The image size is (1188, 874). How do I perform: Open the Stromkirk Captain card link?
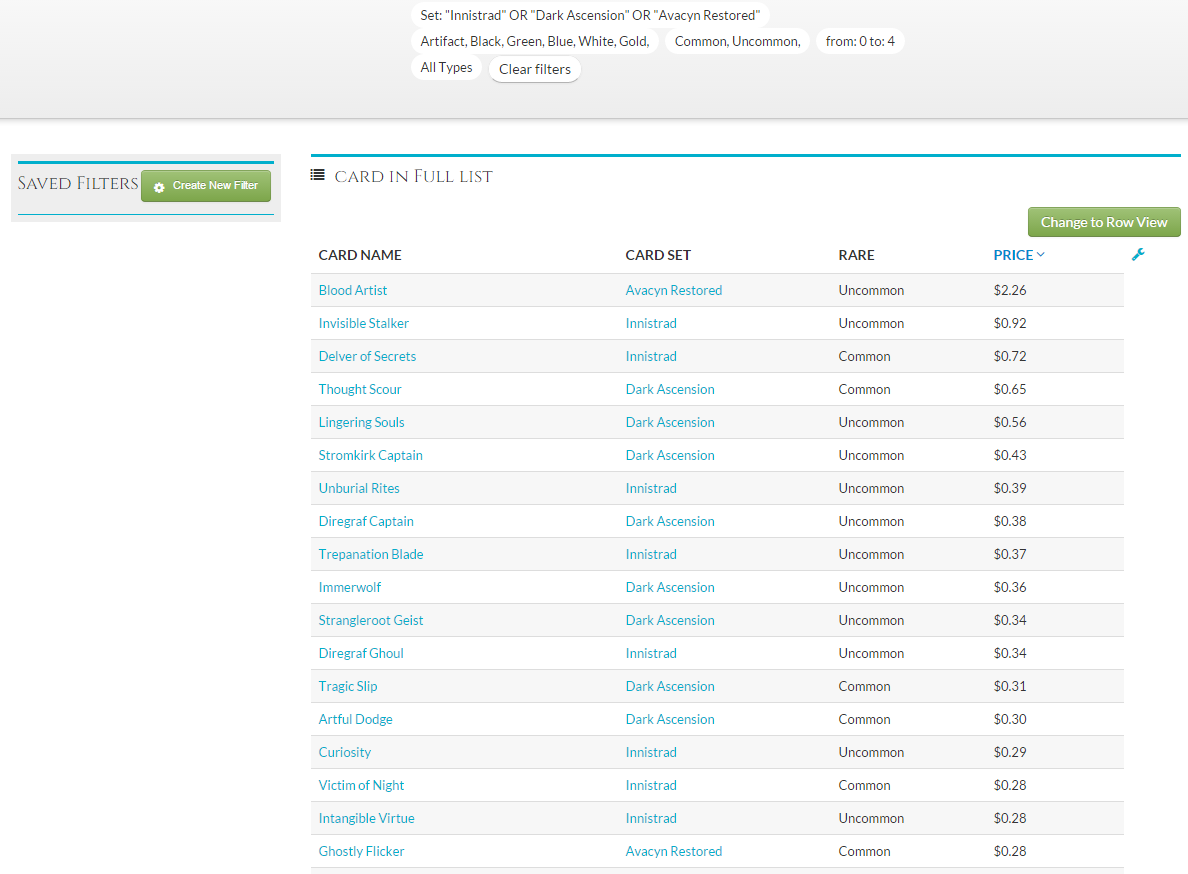370,455
